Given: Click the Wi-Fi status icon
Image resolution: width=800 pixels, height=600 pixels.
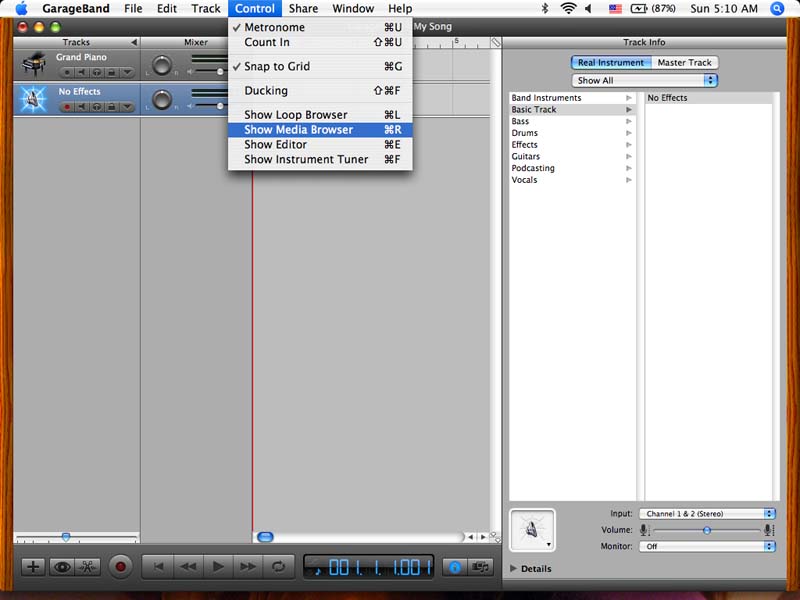Looking at the screenshot, I should [x=568, y=8].
